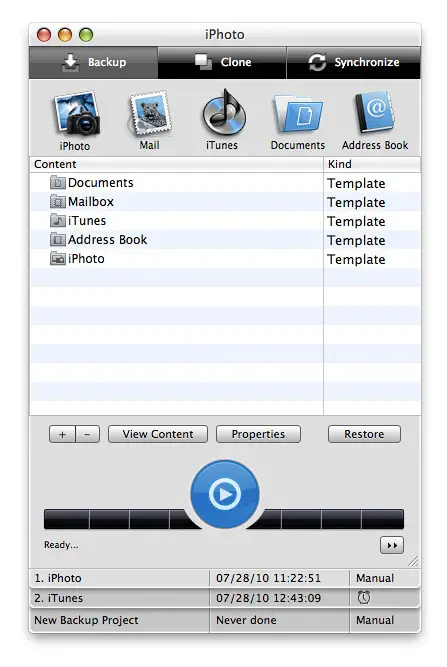This screenshot has height=667, width=447.
Task: Click the 07/28/10 12:43:09 date cell
Action: click(279, 598)
